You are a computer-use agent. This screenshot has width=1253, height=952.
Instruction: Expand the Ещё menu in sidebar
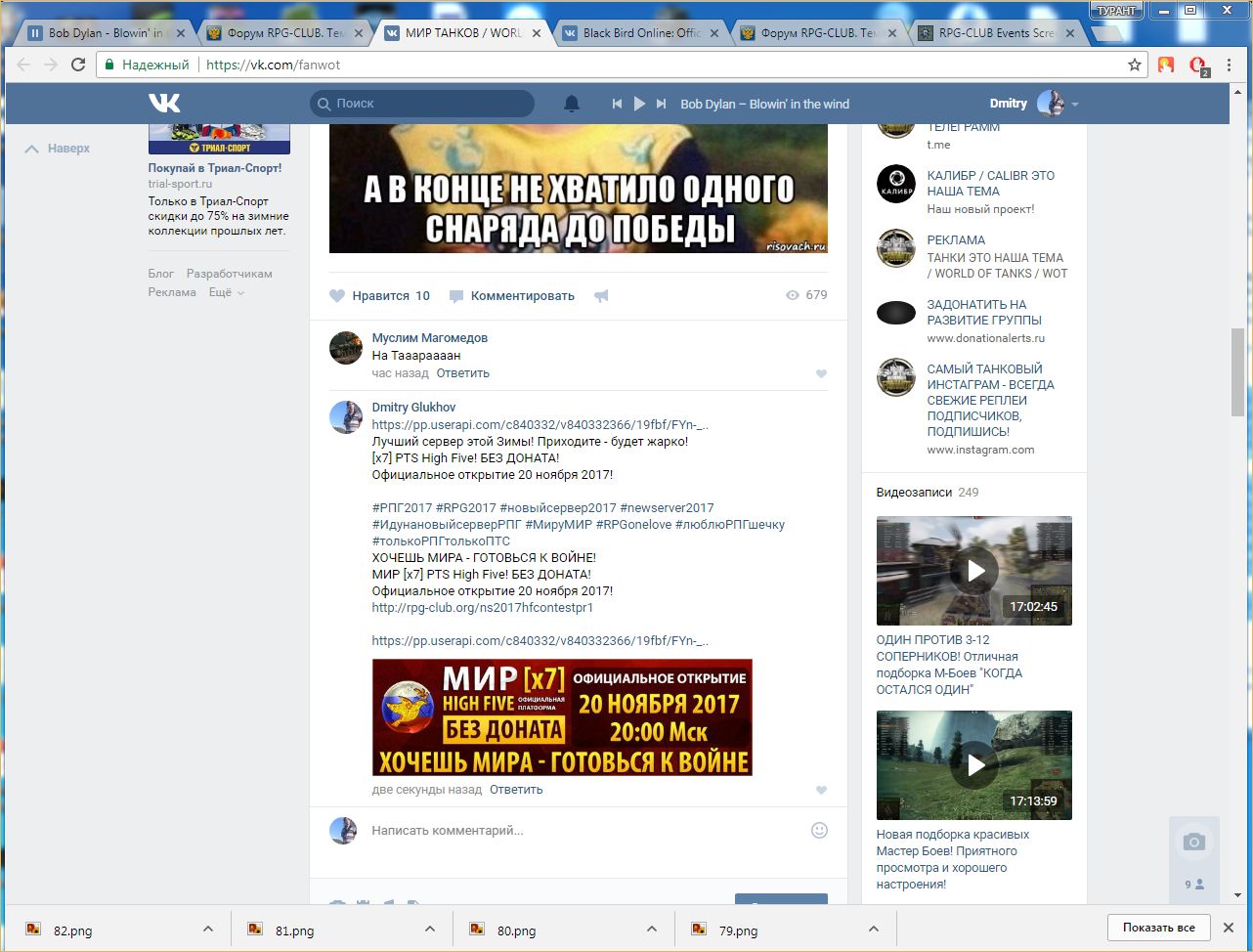pyautogui.click(x=226, y=292)
